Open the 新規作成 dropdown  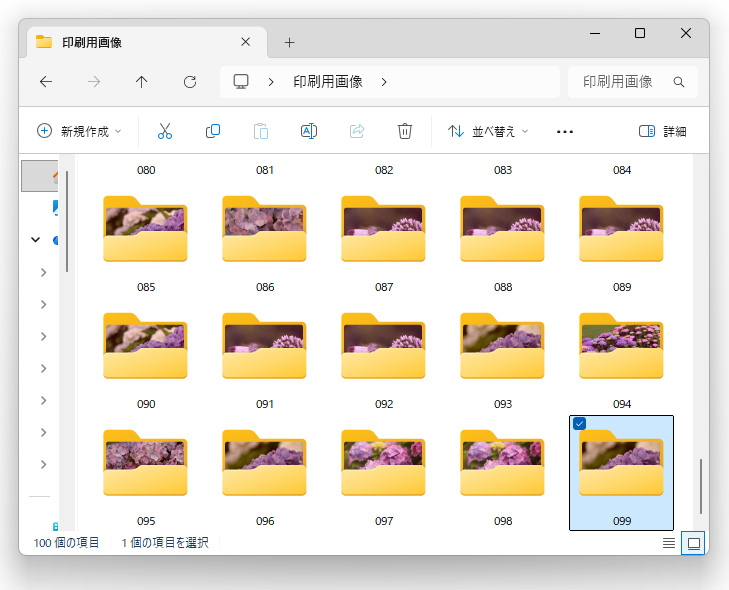pyautogui.click(x=79, y=131)
